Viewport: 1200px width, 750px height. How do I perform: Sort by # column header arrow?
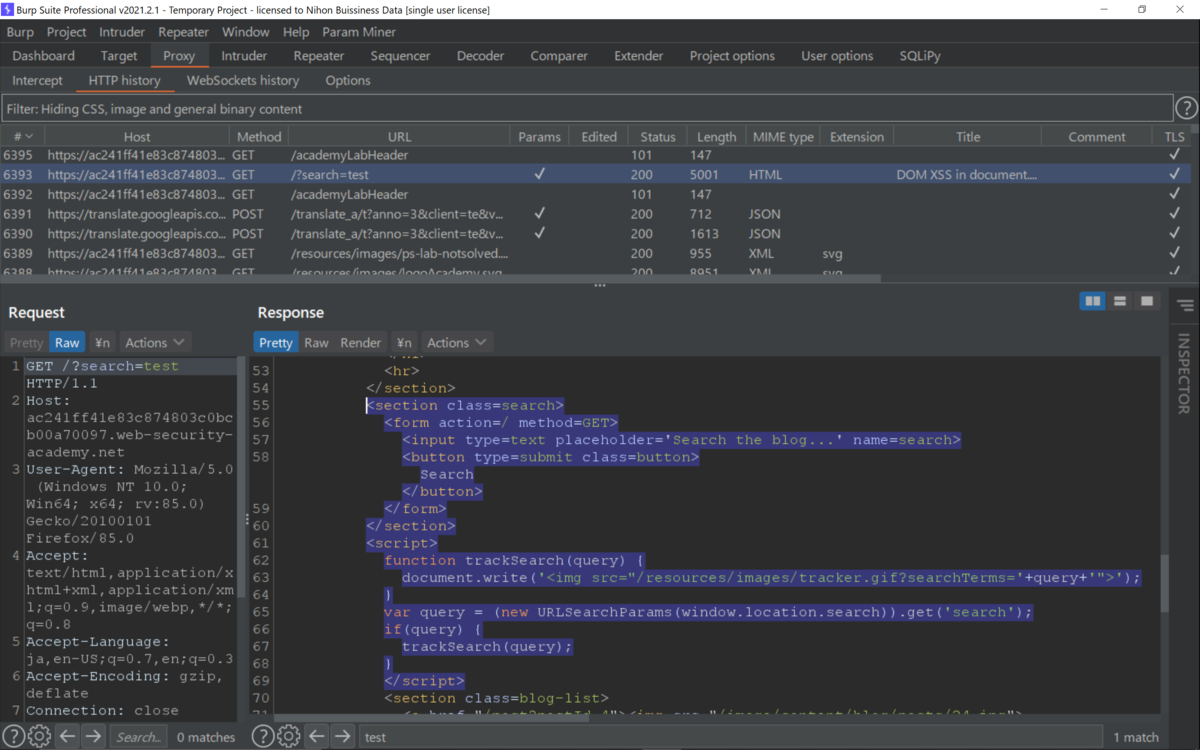29,136
